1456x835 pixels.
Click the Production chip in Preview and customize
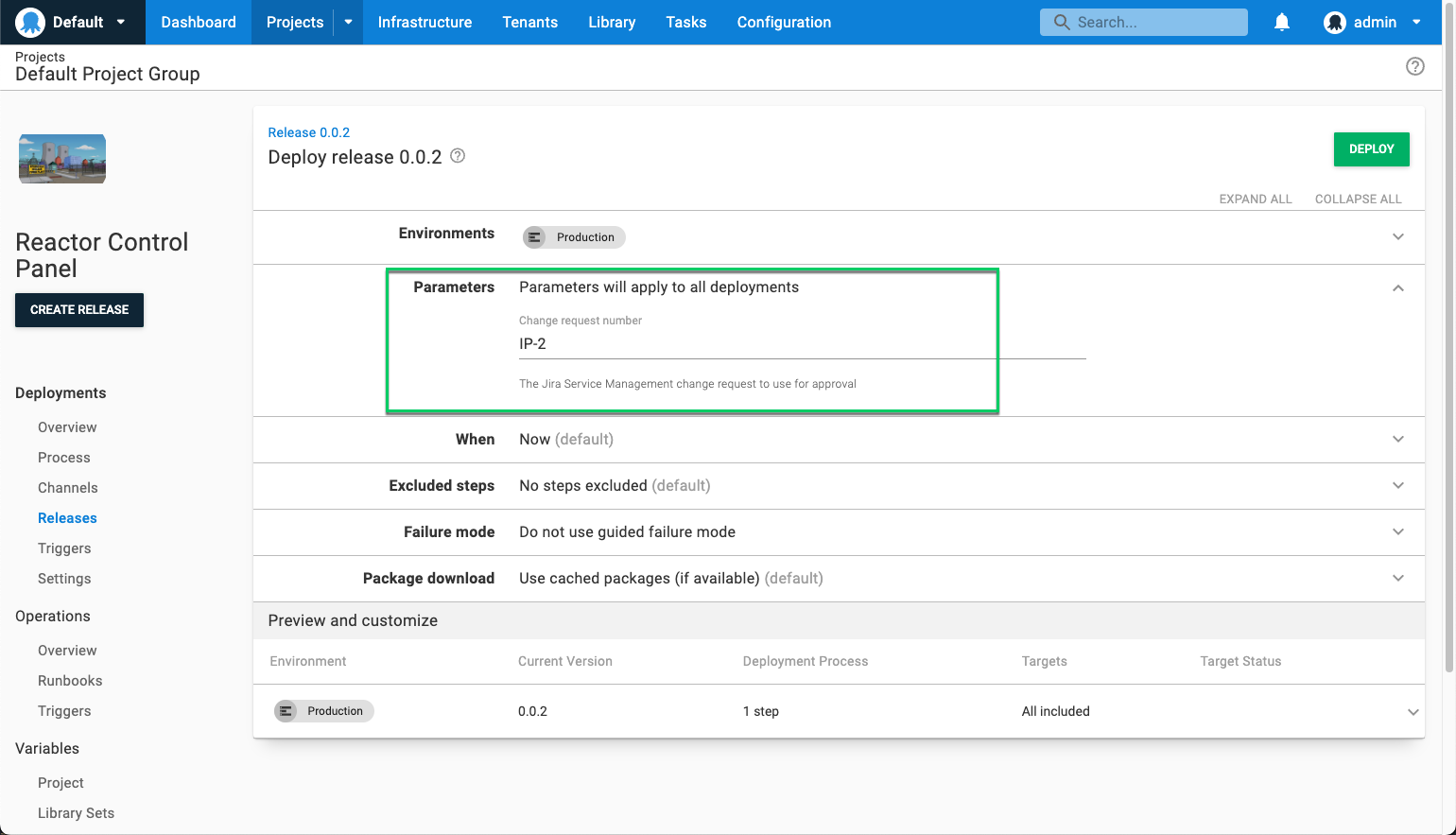323,710
